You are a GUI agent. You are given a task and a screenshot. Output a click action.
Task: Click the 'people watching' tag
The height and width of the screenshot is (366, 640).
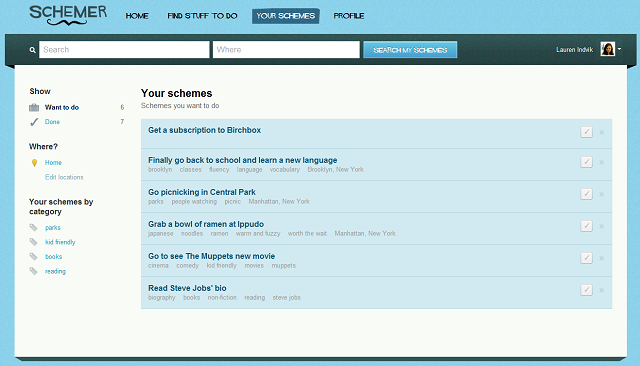point(194,201)
